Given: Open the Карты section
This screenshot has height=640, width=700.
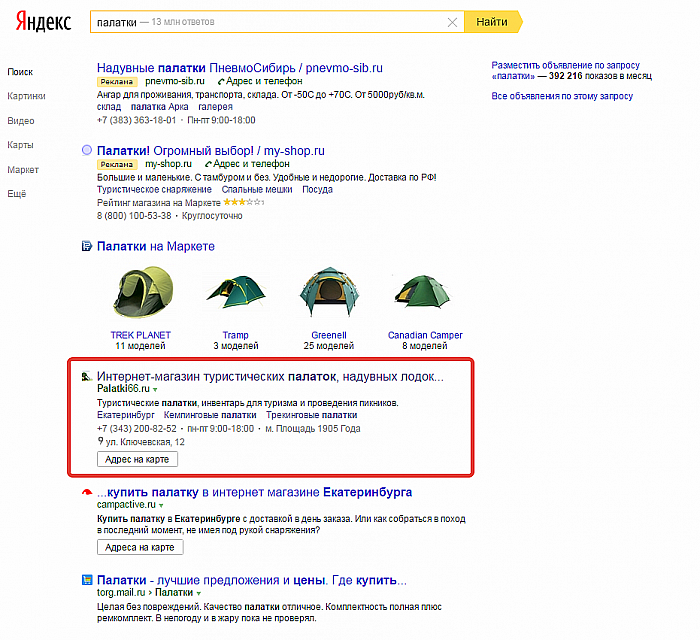Looking at the screenshot, I should coord(20,145).
